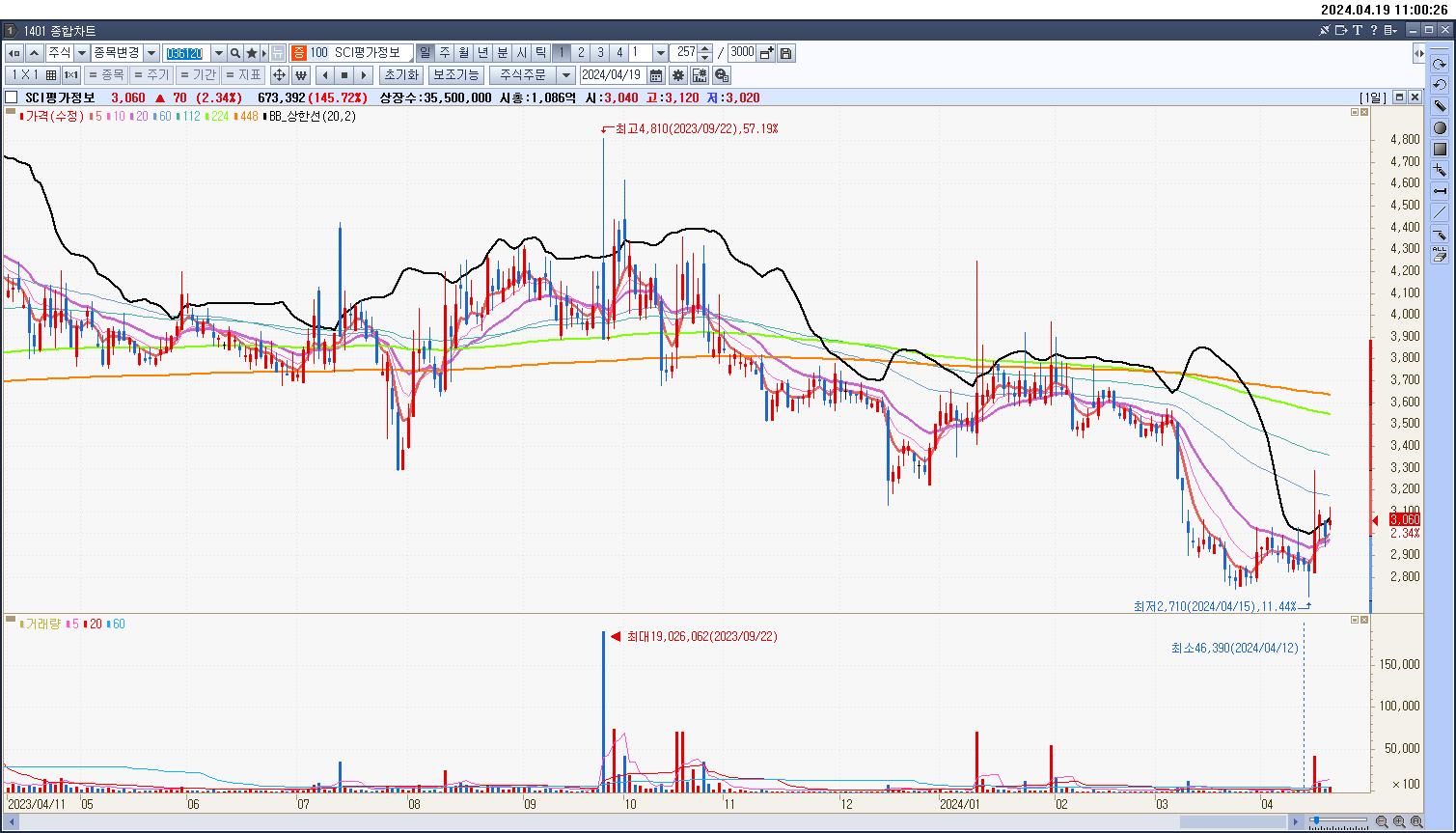This screenshot has height=833, width=1456.
Task: Select the weekly 주 period button
Action: (445, 53)
